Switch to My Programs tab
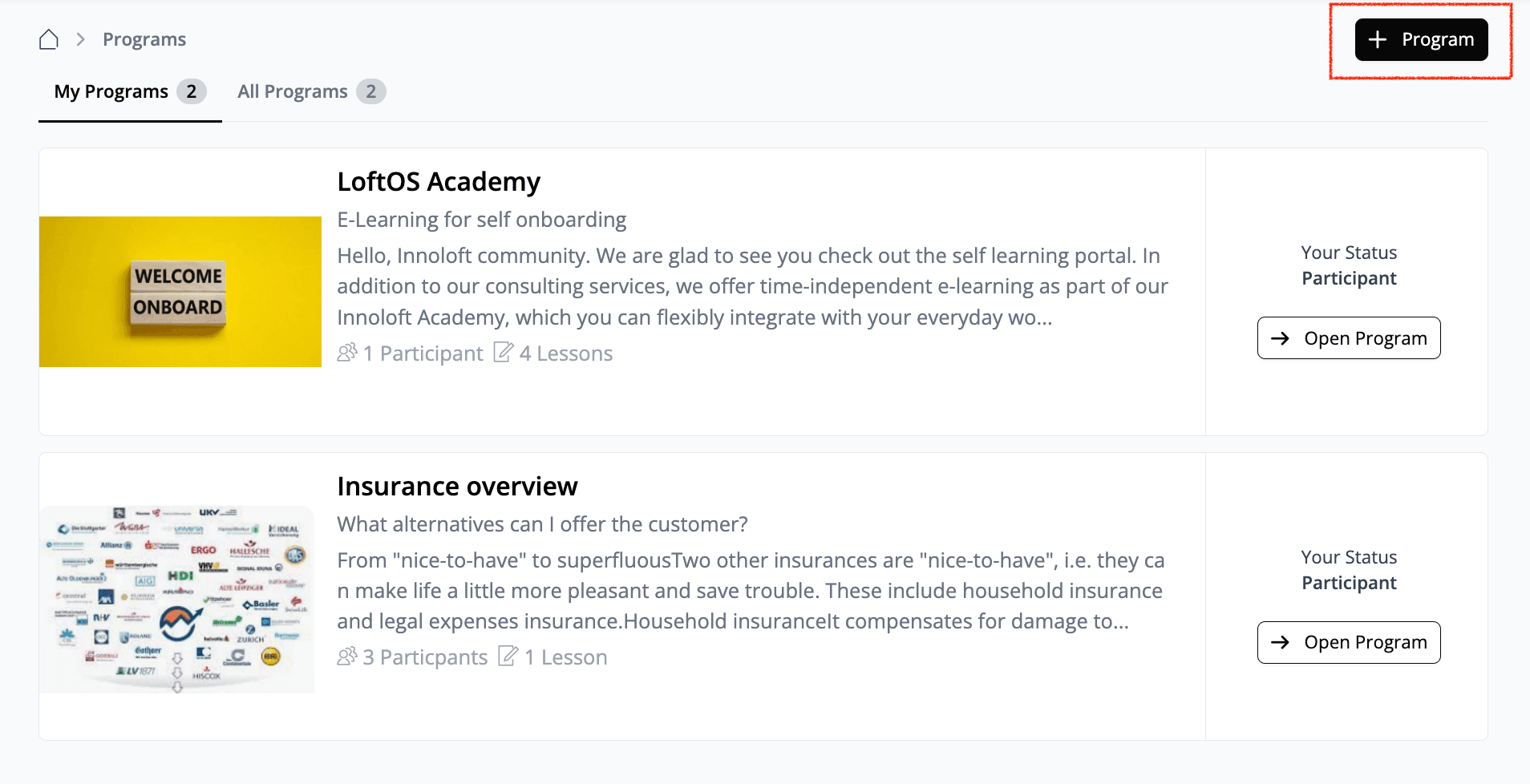 coord(111,91)
